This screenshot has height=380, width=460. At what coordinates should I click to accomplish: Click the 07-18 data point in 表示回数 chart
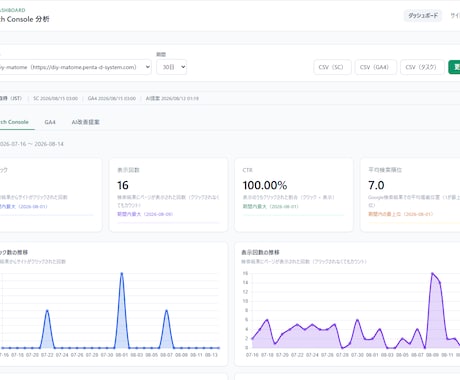click(x=267, y=320)
